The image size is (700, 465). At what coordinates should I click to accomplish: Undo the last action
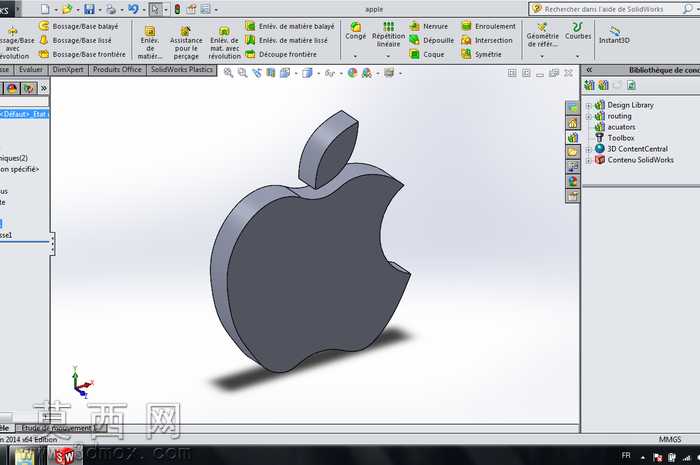click(x=133, y=8)
